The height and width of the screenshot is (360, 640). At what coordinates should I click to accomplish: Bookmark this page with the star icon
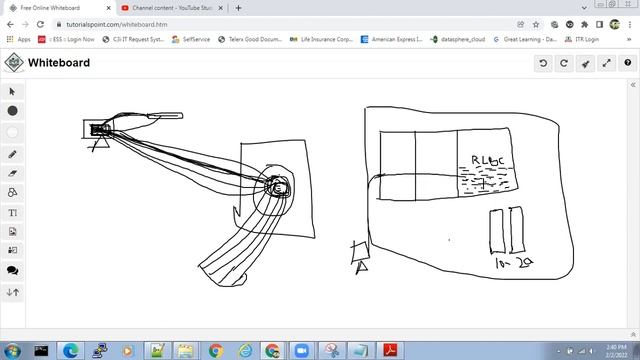tap(536, 24)
